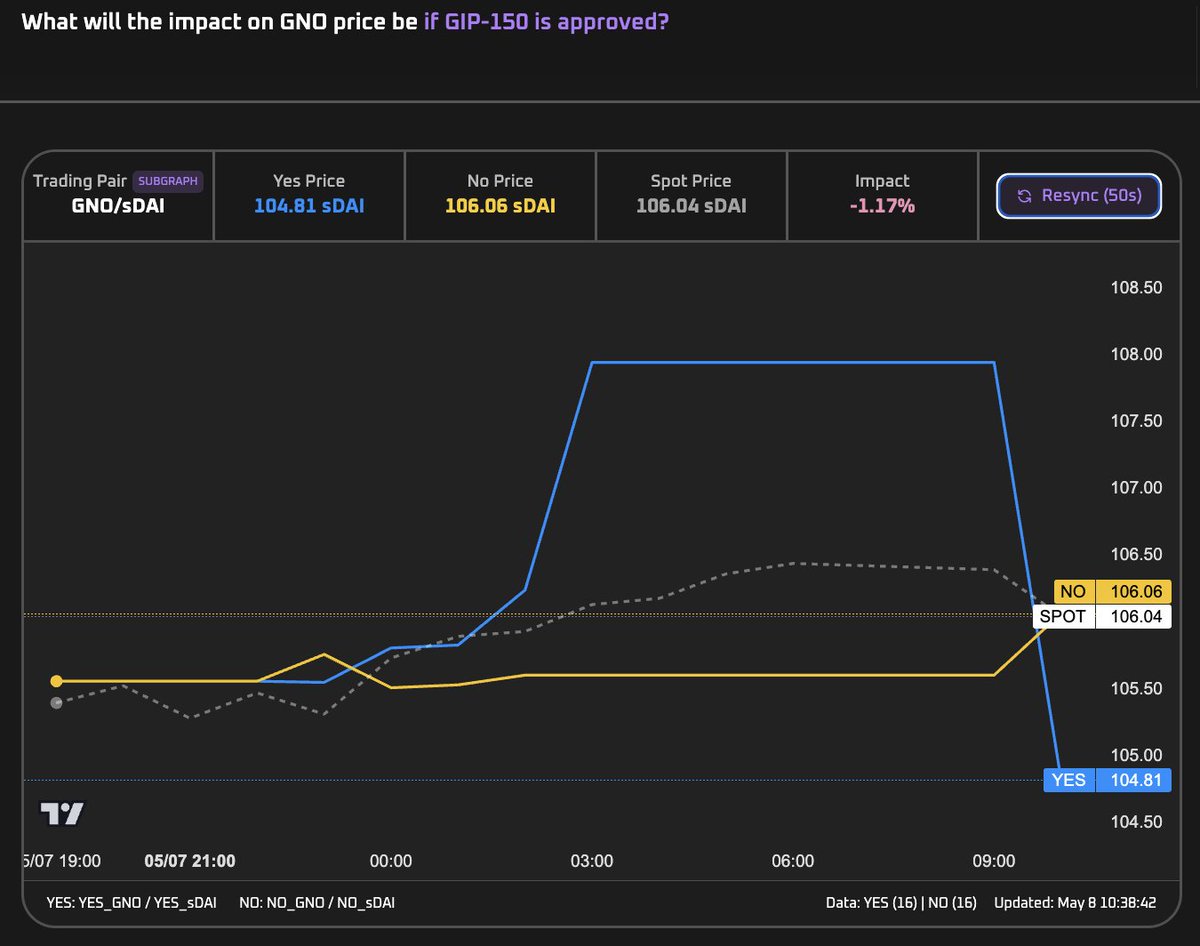This screenshot has width=1200, height=946.
Task: Click the yellow starting dot of NO line
Action: 56,681
